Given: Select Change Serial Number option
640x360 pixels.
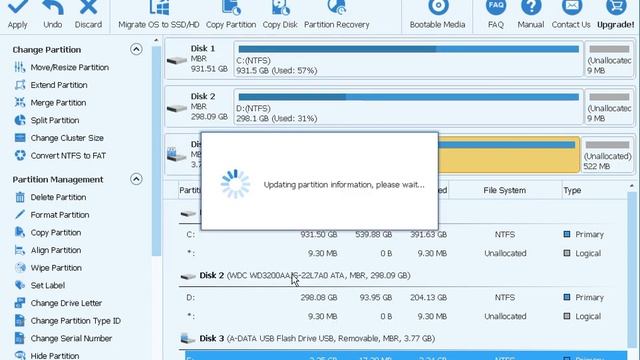Looking at the screenshot, I should click(63, 338).
